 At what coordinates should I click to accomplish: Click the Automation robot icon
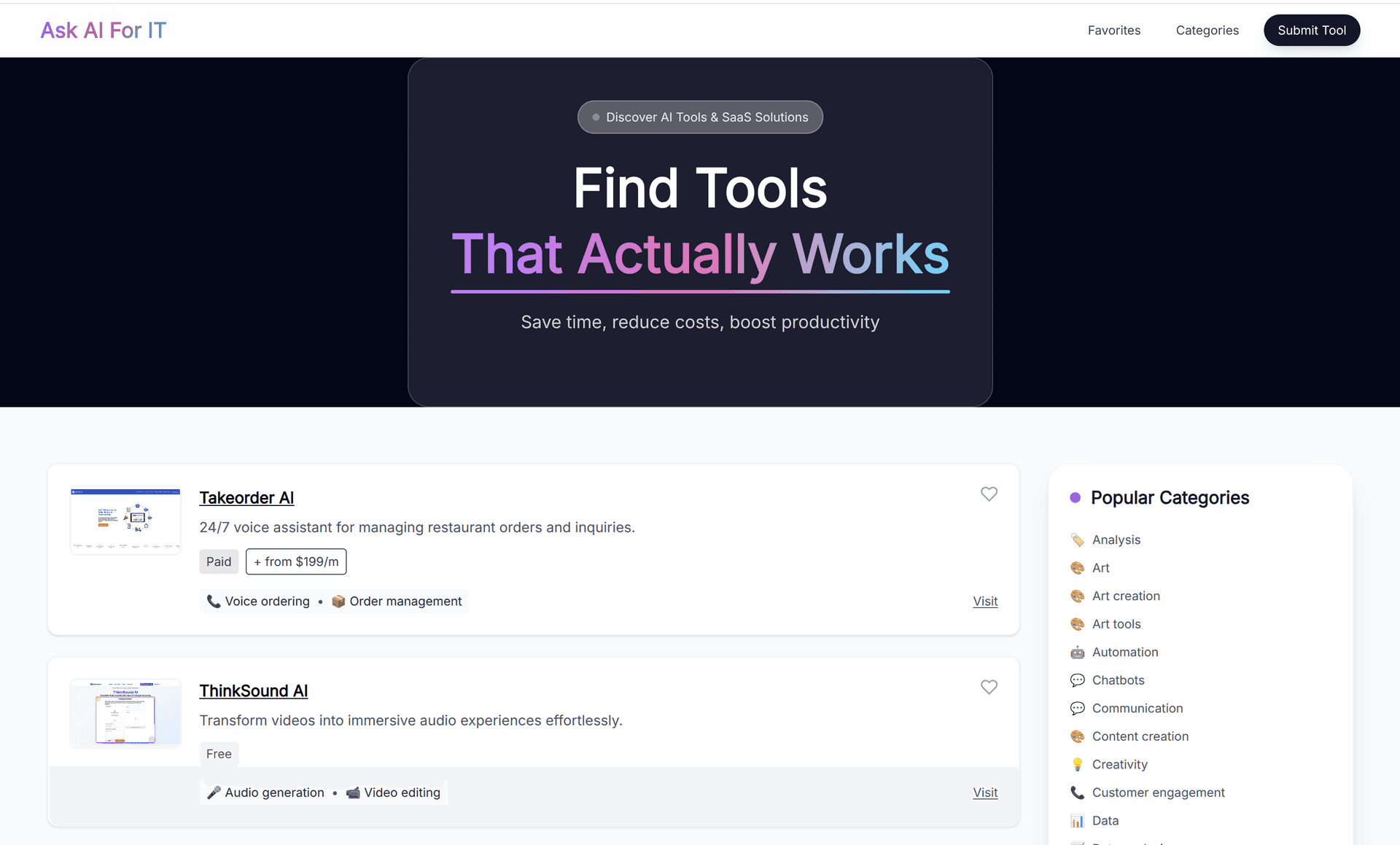coord(1077,653)
